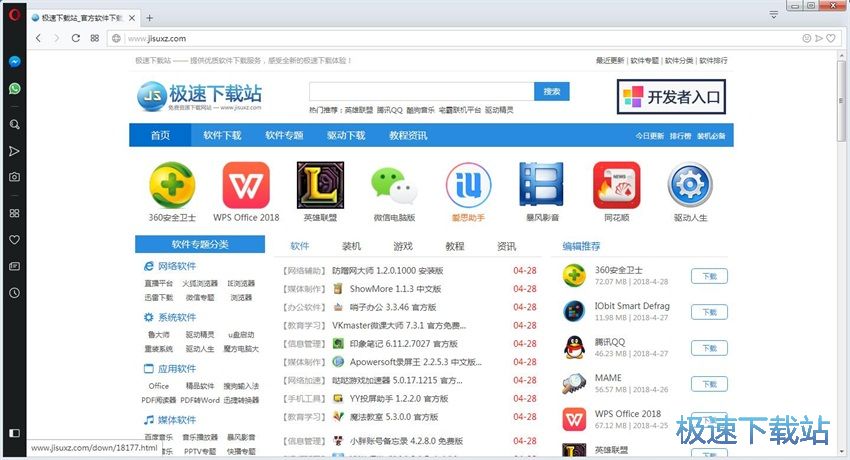Screen dimensions: 850x460
Task: Click the send to My Flow icon in the address bar
Action: (x=819, y=38)
